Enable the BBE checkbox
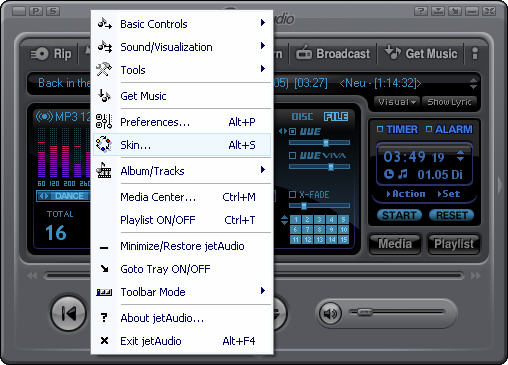Screen dimensions: 508x365 292,131
